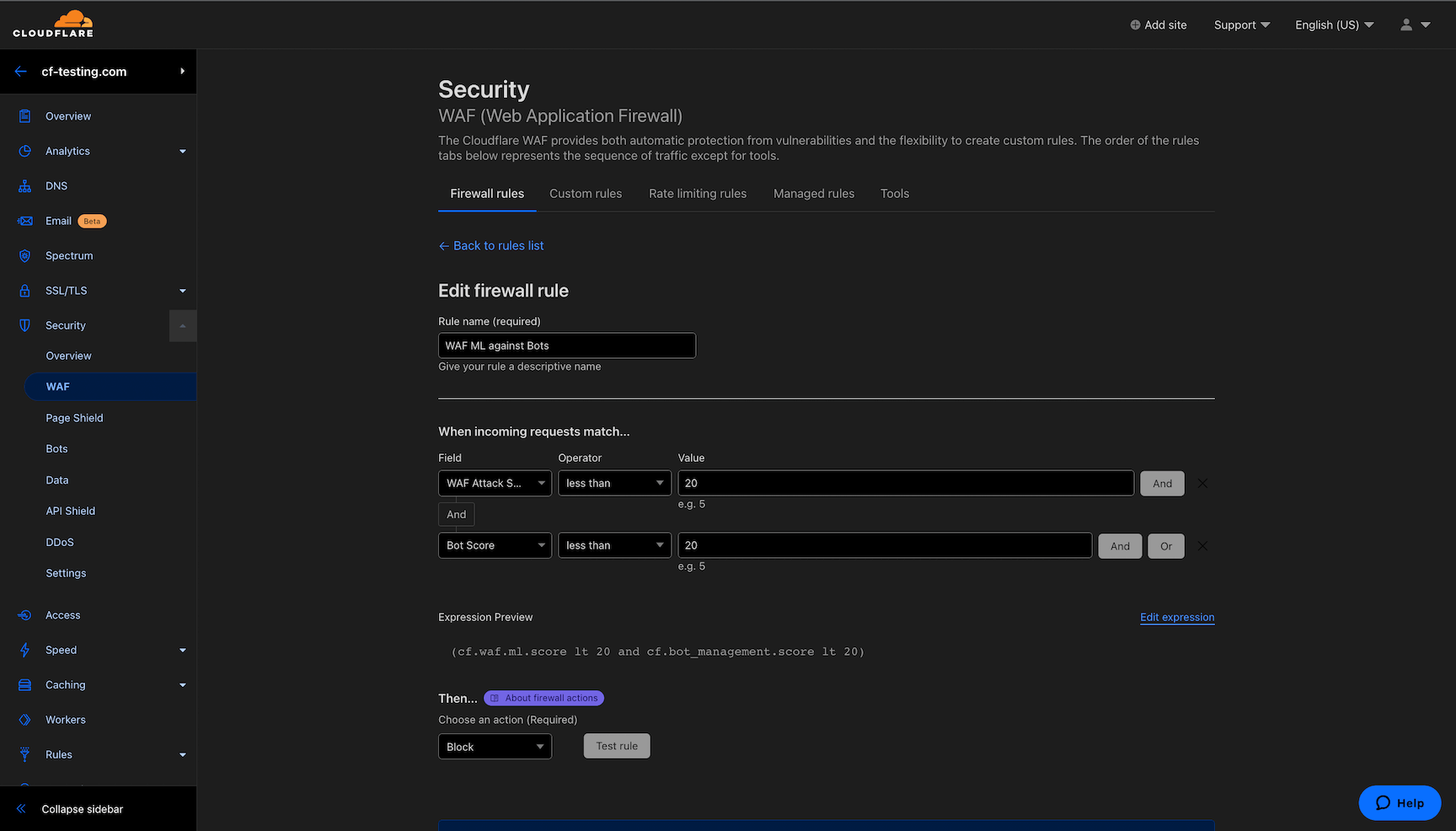
Task: Click the Test rule button
Action: pyautogui.click(x=617, y=746)
